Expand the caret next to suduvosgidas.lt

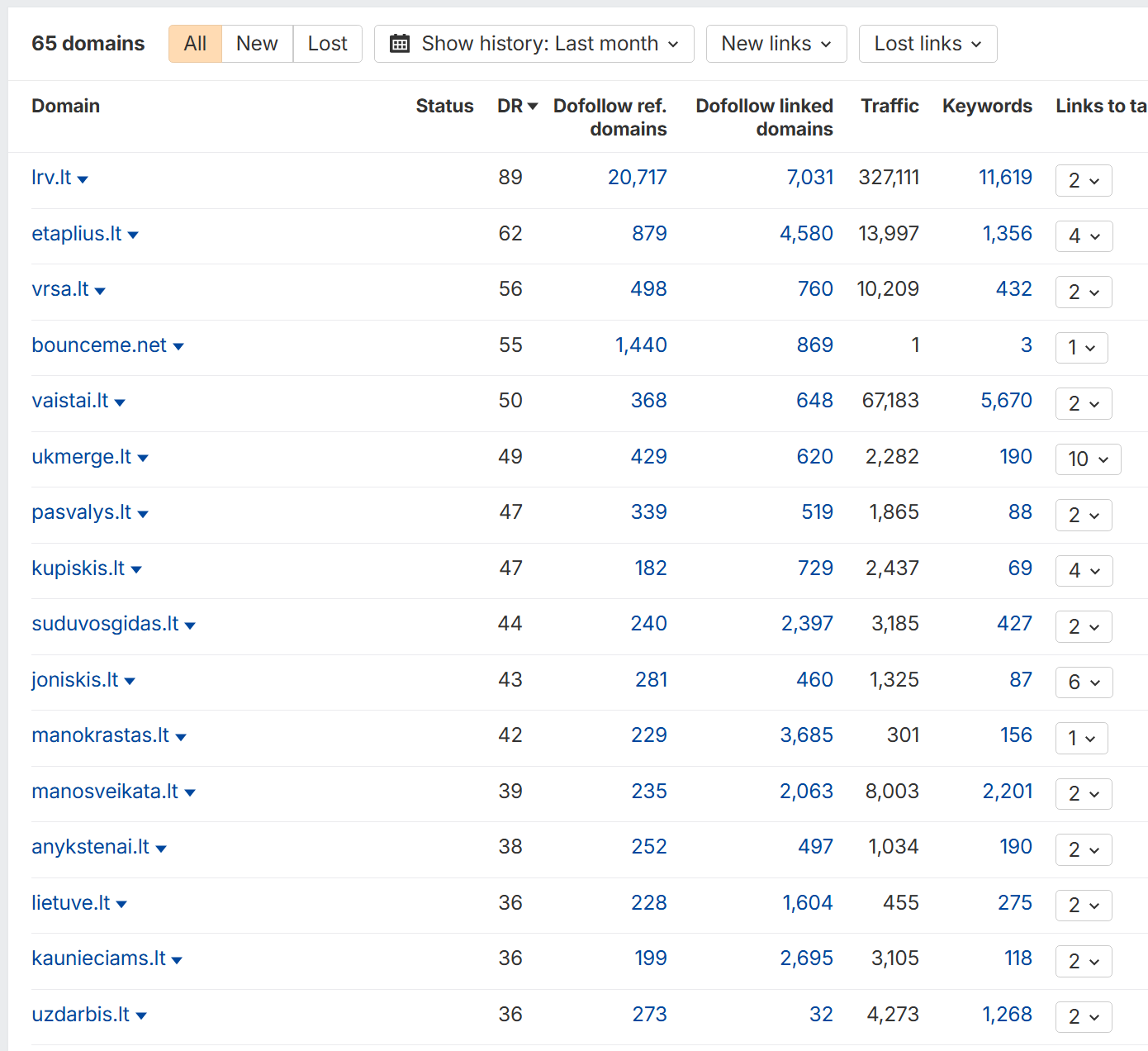coord(190,625)
